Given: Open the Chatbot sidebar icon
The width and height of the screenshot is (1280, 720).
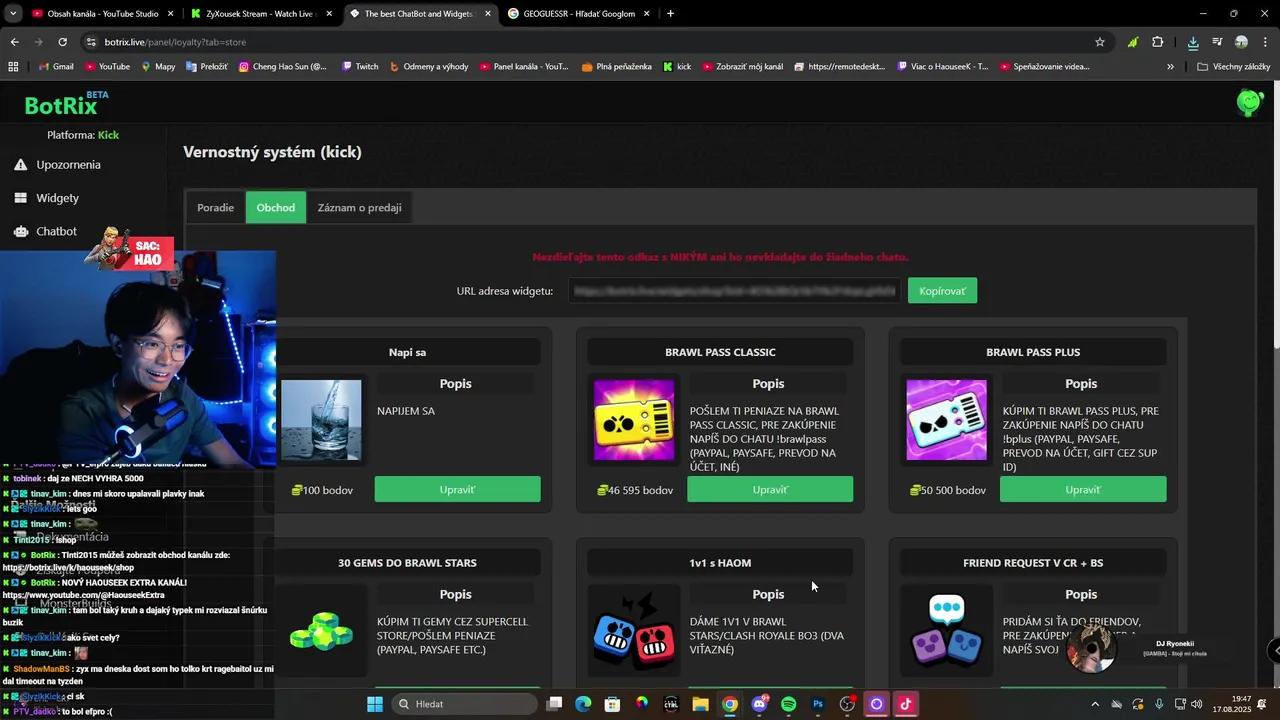Looking at the screenshot, I should click(20, 231).
